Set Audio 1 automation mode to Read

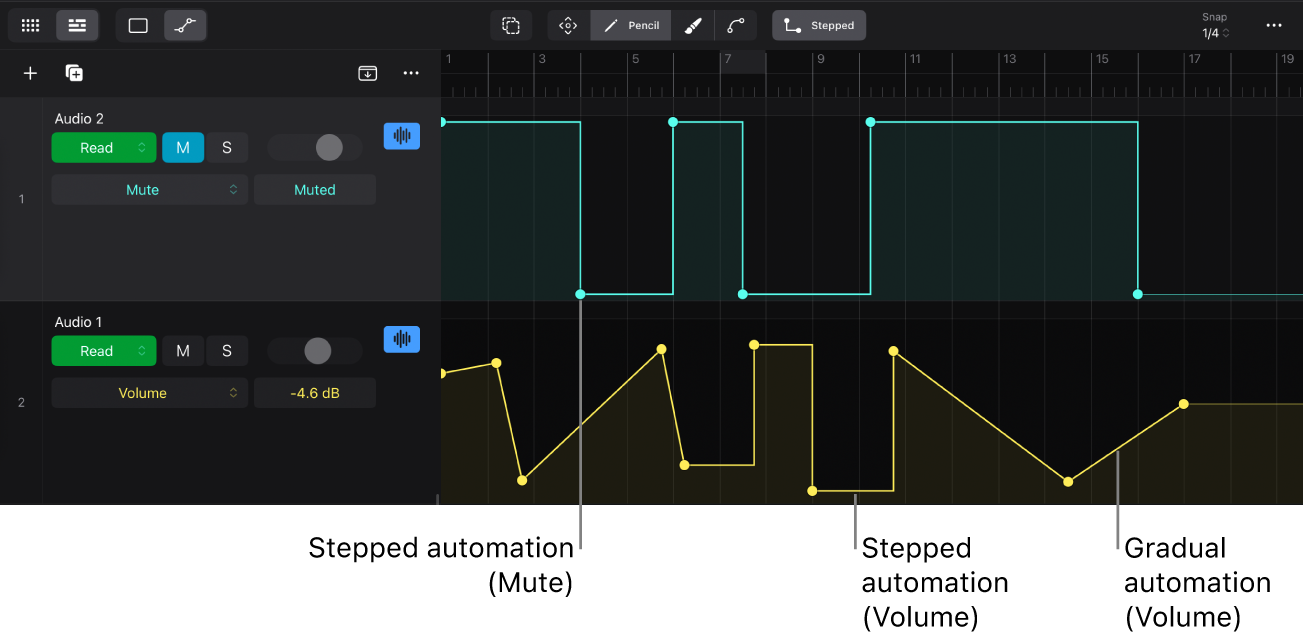coord(104,350)
